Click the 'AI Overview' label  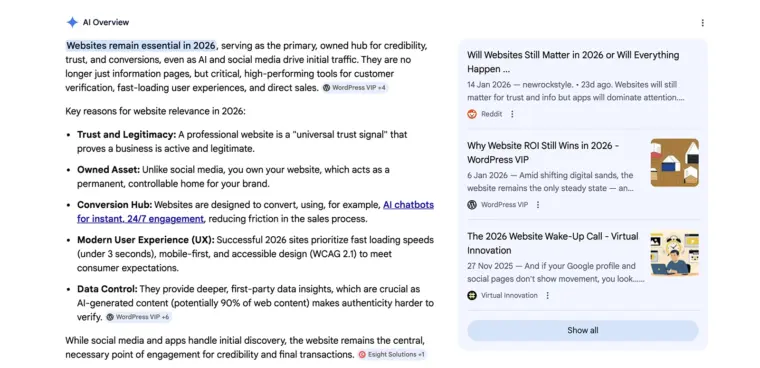(x=106, y=22)
